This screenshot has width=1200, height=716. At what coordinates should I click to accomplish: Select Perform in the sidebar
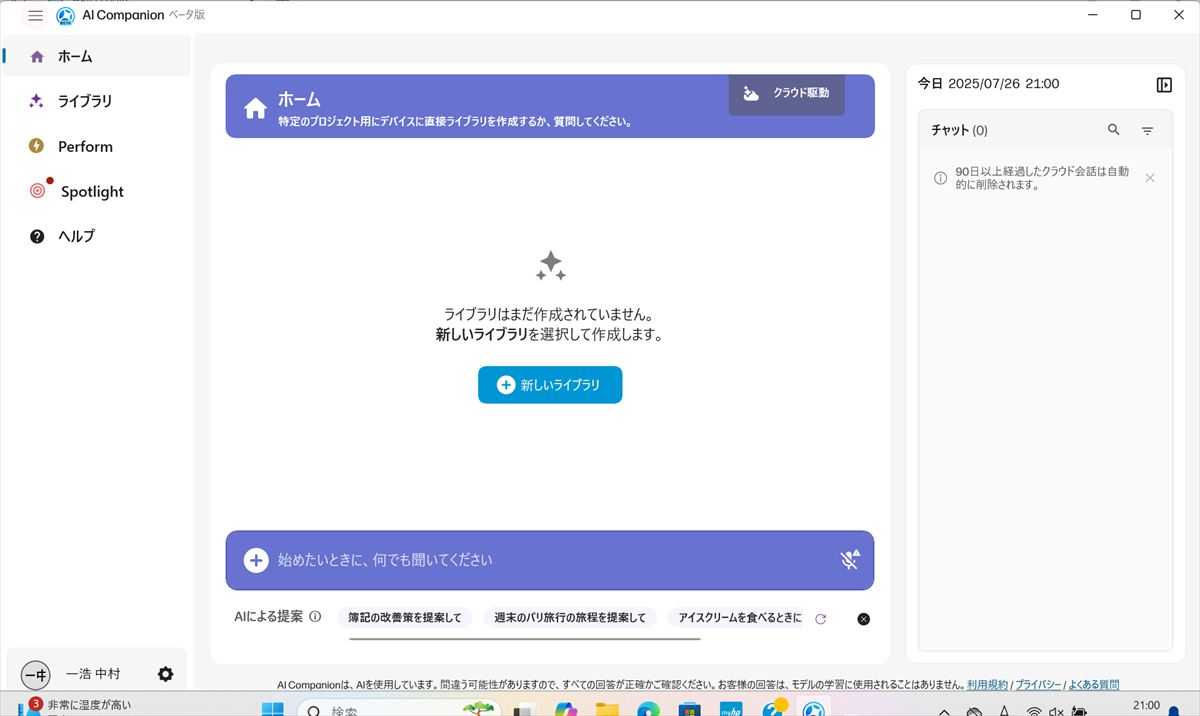point(97,146)
